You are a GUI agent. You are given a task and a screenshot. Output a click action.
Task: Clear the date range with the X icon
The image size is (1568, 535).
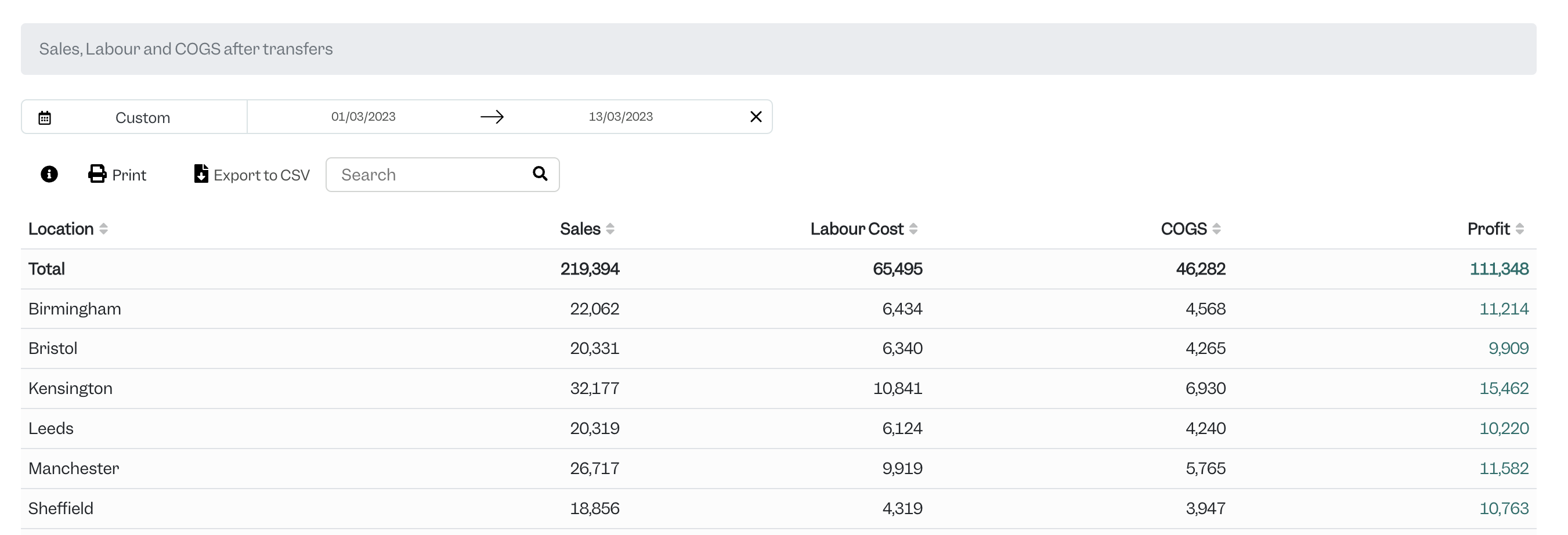pyautogui.click(x=756, y=116)
